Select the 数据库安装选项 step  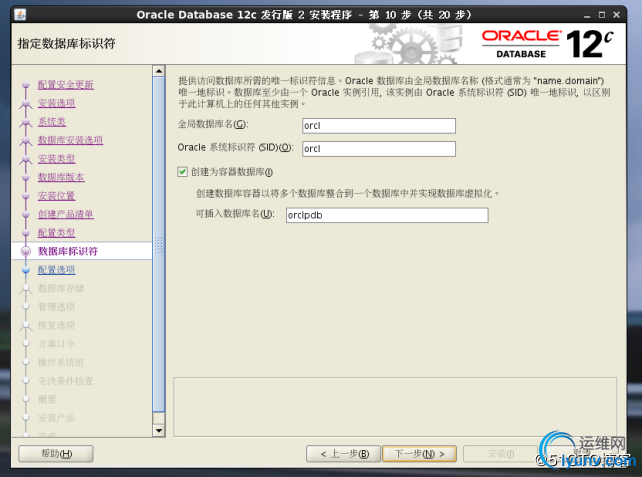pyautogui.click(x=70, y=140)
